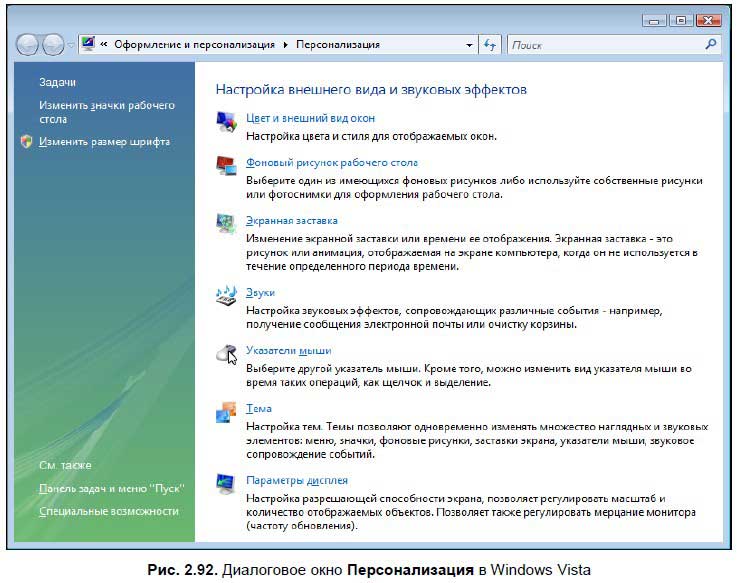
Task: Go forward with the Forward arrow button
Action: tap(53, 45)
